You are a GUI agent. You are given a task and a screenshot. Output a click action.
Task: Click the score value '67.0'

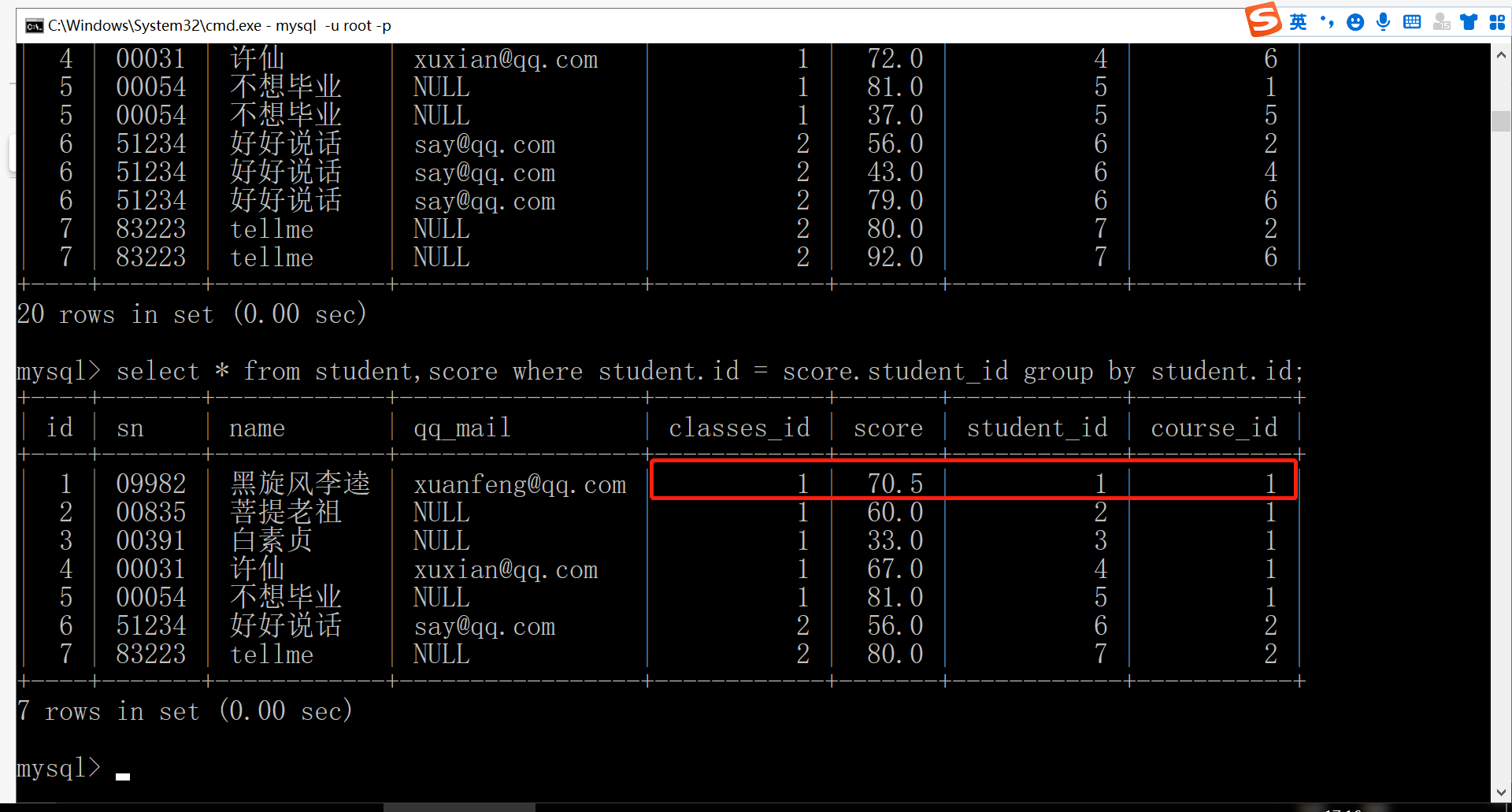tap(895, 569)
